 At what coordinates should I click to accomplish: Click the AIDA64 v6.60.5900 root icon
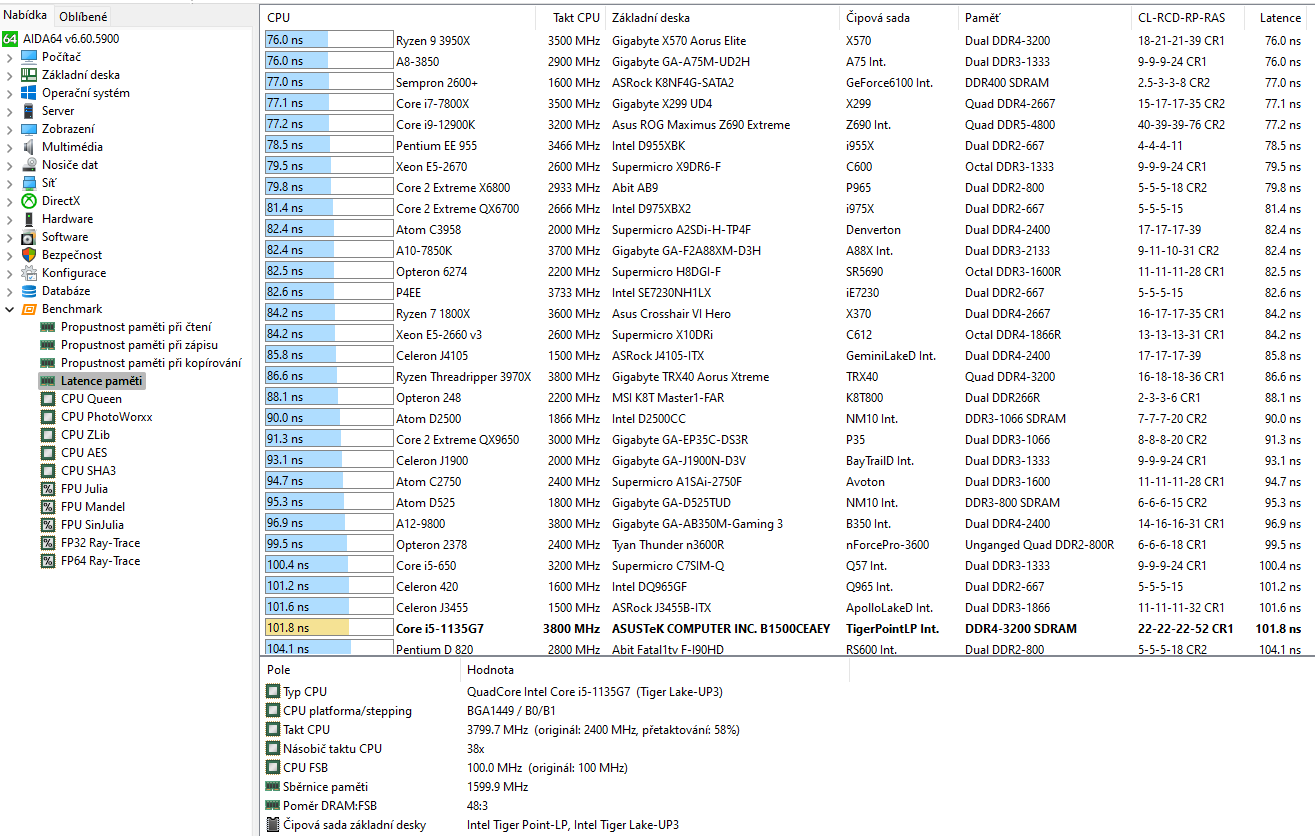coord(10,39)
